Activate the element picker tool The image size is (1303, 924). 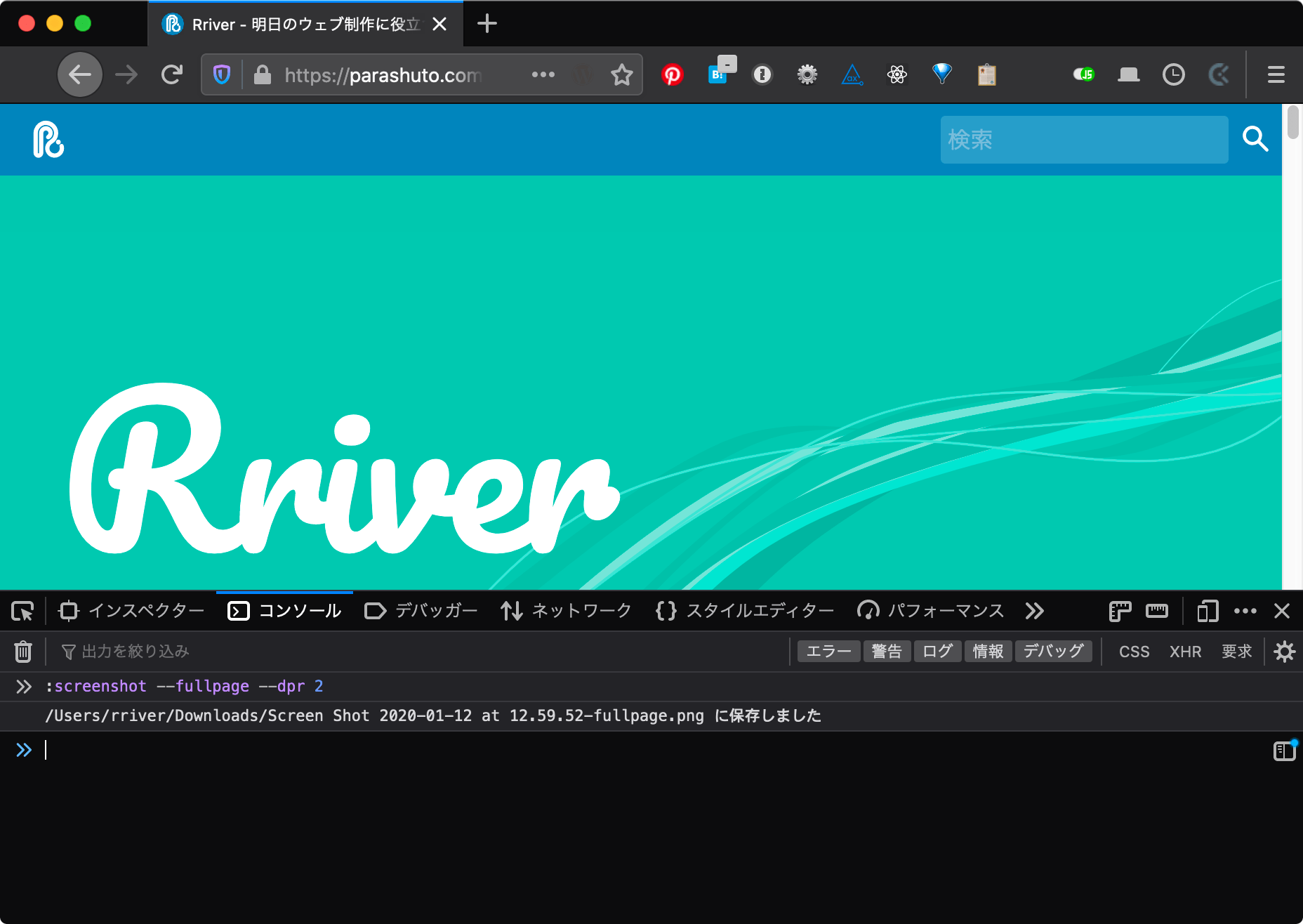(22, 611)
